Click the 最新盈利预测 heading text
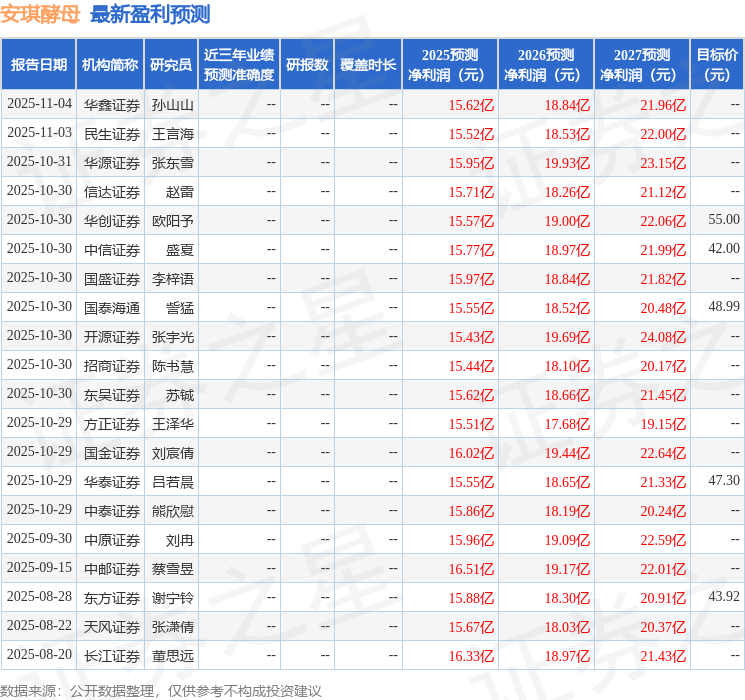 coord(150,14)
